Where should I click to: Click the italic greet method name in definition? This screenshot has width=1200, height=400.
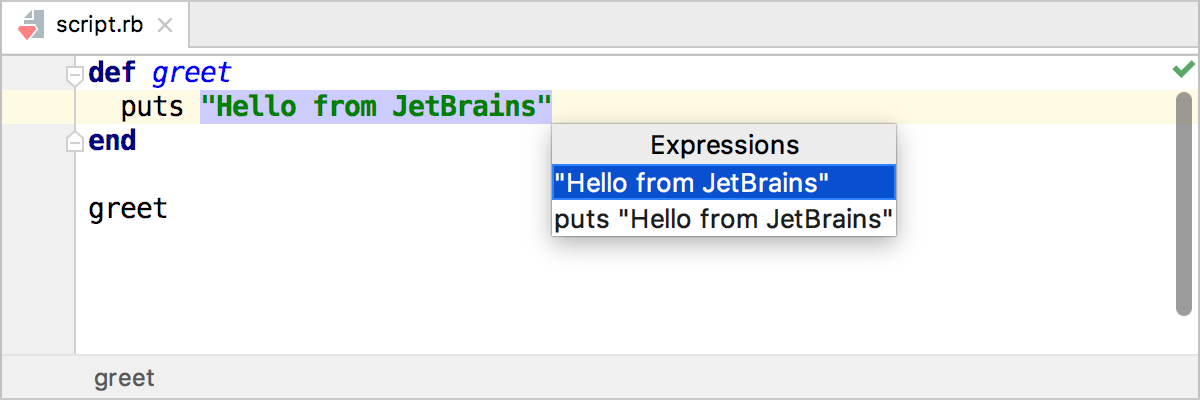pos(191,73)
